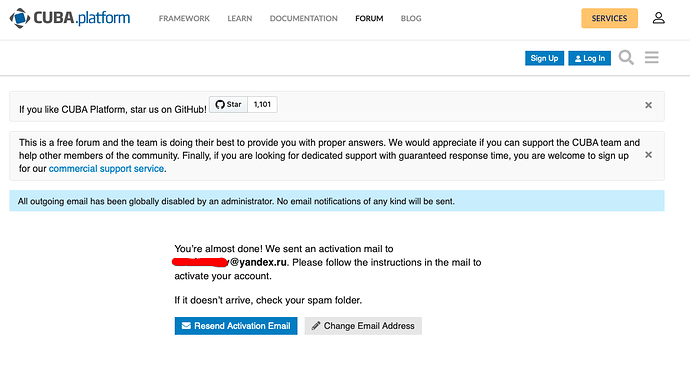
Task: Open the forum search magnifier icon
Action: pos(626,58)
